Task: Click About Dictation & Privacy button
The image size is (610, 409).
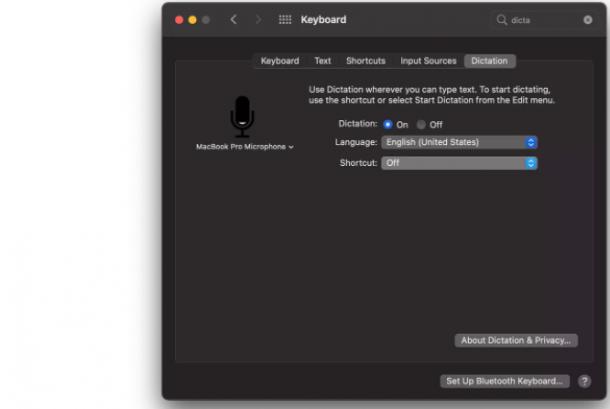Action: (x=516, y=341)
